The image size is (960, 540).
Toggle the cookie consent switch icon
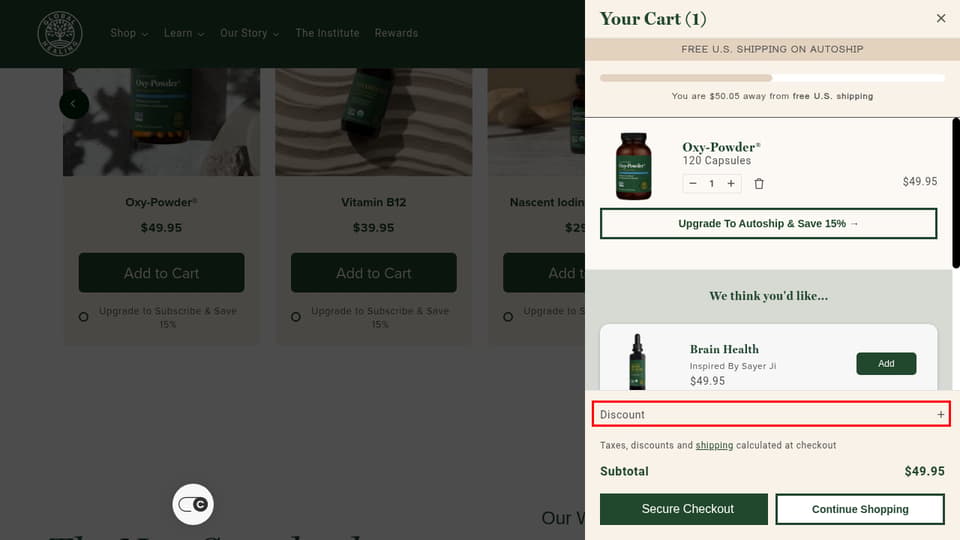coord(193,504)
